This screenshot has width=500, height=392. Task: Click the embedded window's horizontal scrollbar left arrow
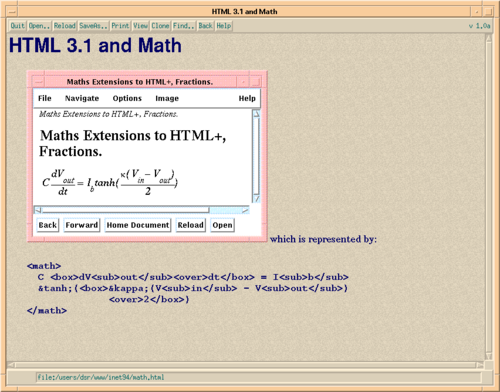point(38,210)
